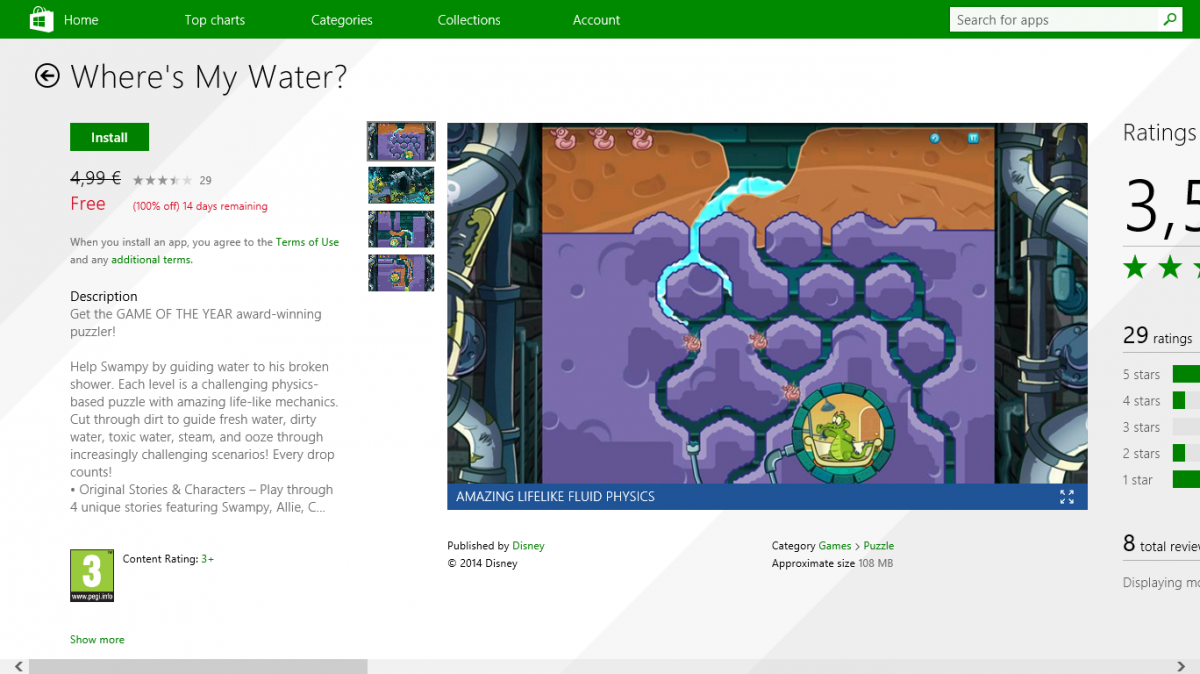Open the additional terms link

(x=152, y=260)
